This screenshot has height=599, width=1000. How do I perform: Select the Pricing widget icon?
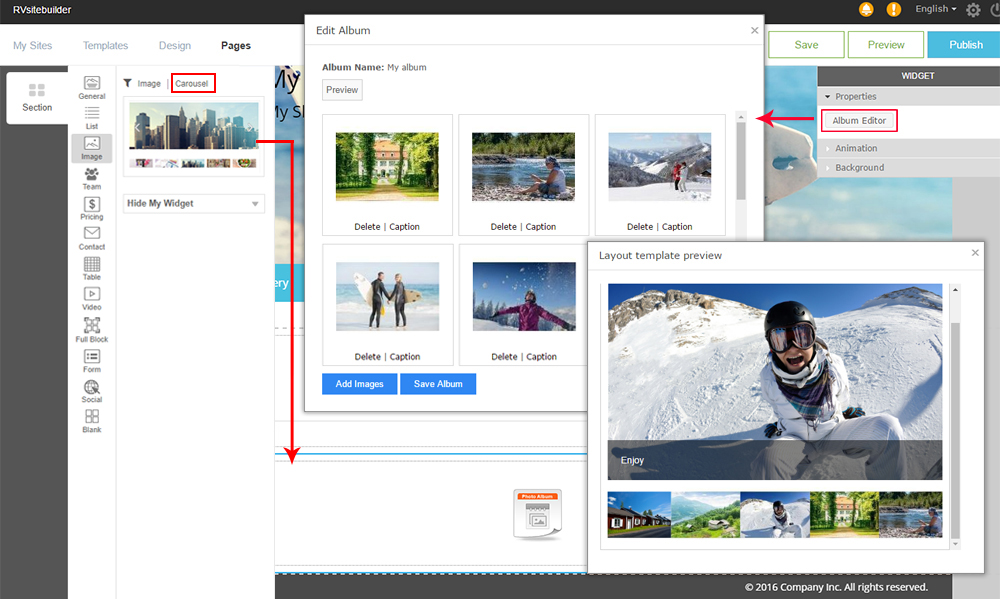[x=91, y=208]
